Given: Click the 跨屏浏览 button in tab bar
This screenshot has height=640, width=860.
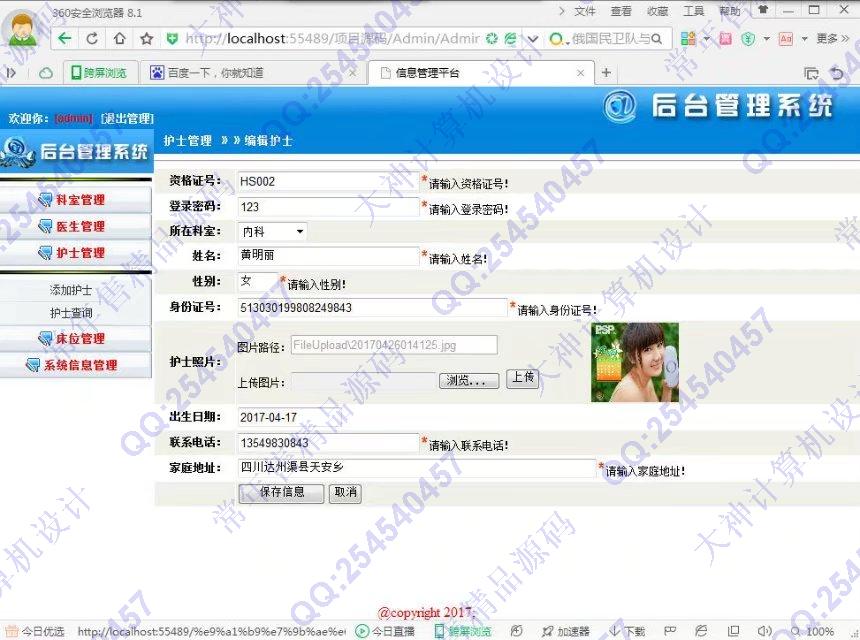Looking at the screenshot, I should [99, 72].
